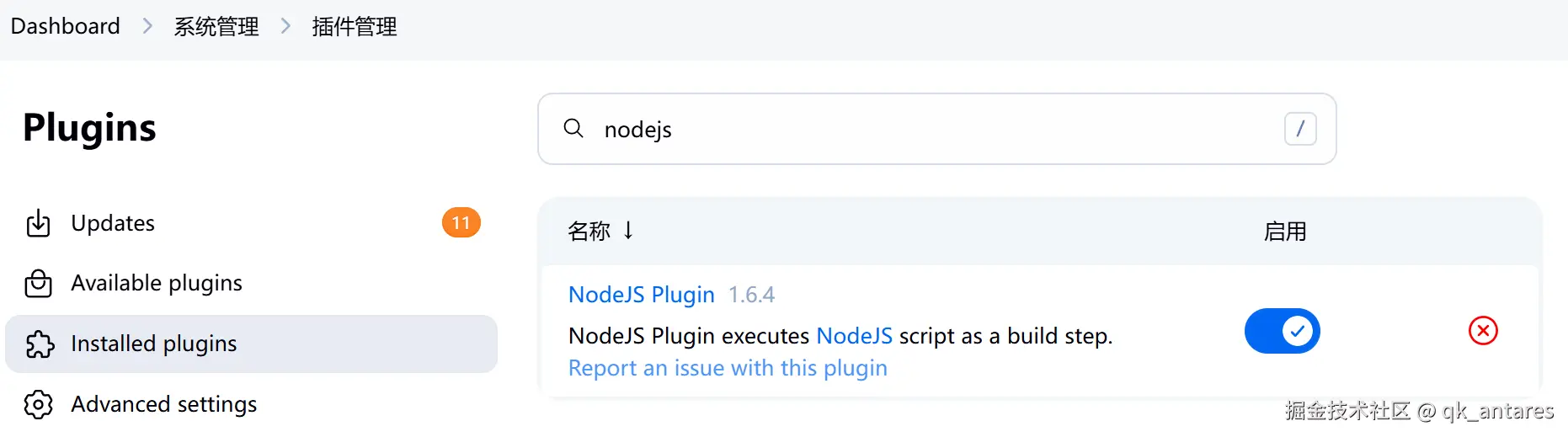Click the plugin search input field
Image resolution: width=1568 pixels, height=437 pixels.
tap(926, 129)
